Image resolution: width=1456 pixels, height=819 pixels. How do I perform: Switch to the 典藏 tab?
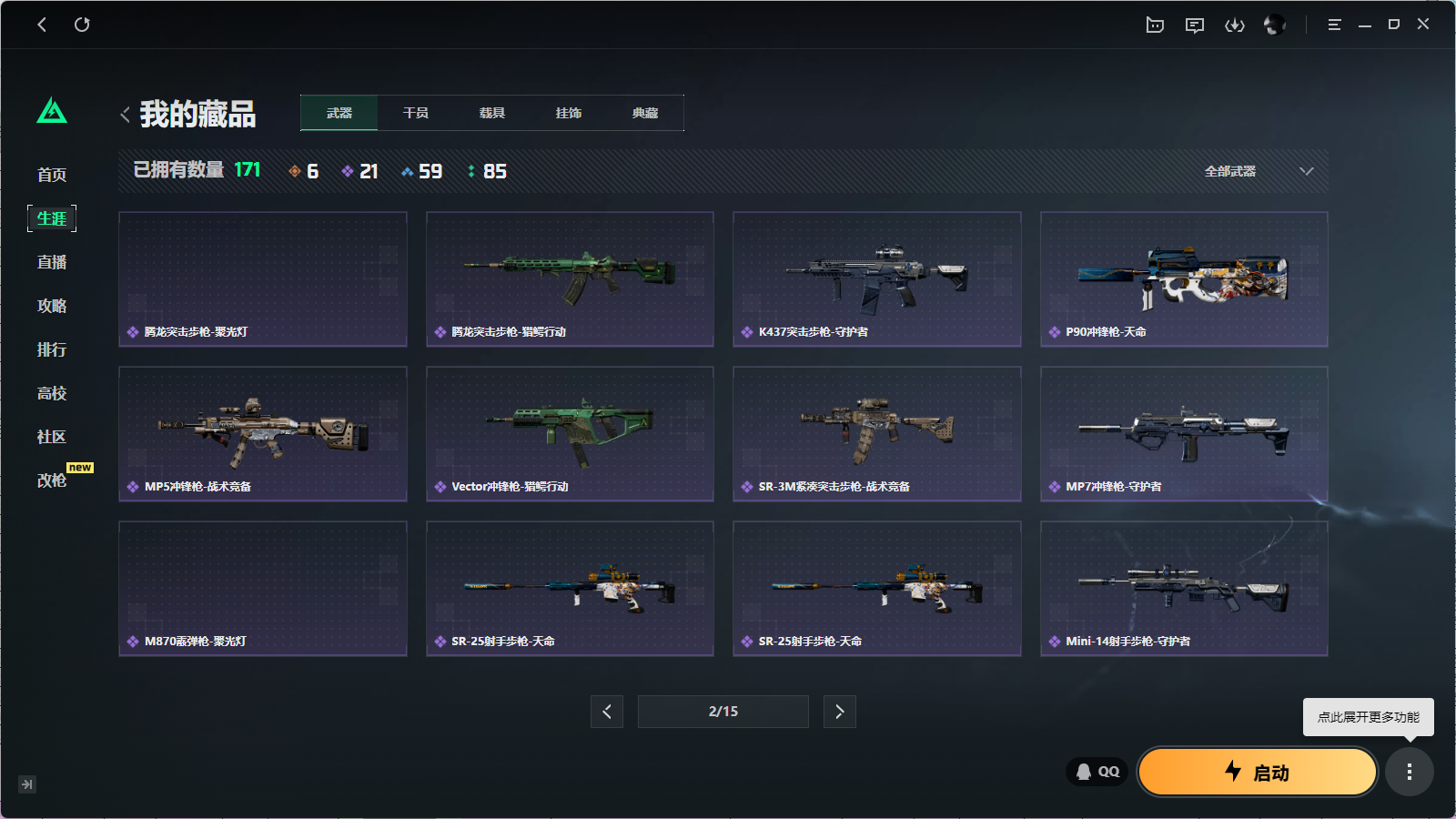(645, 113)
